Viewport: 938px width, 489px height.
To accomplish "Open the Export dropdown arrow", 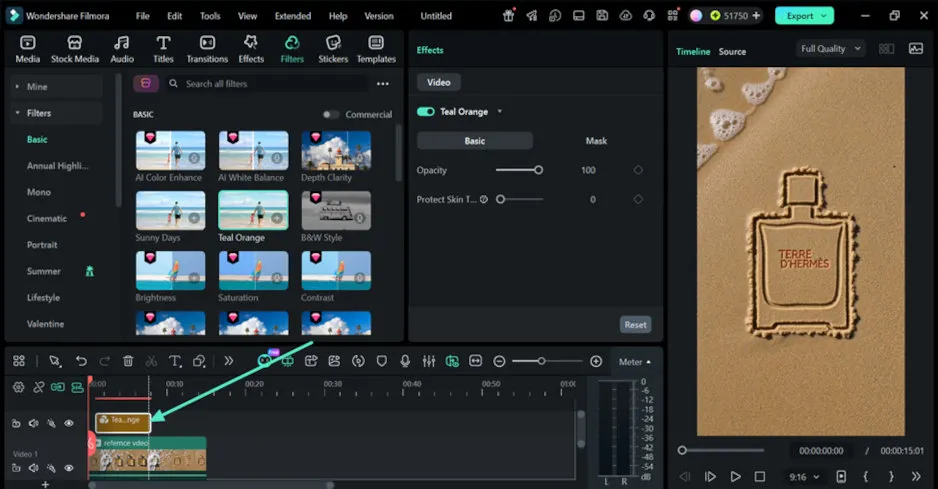I will coord(824,16).
